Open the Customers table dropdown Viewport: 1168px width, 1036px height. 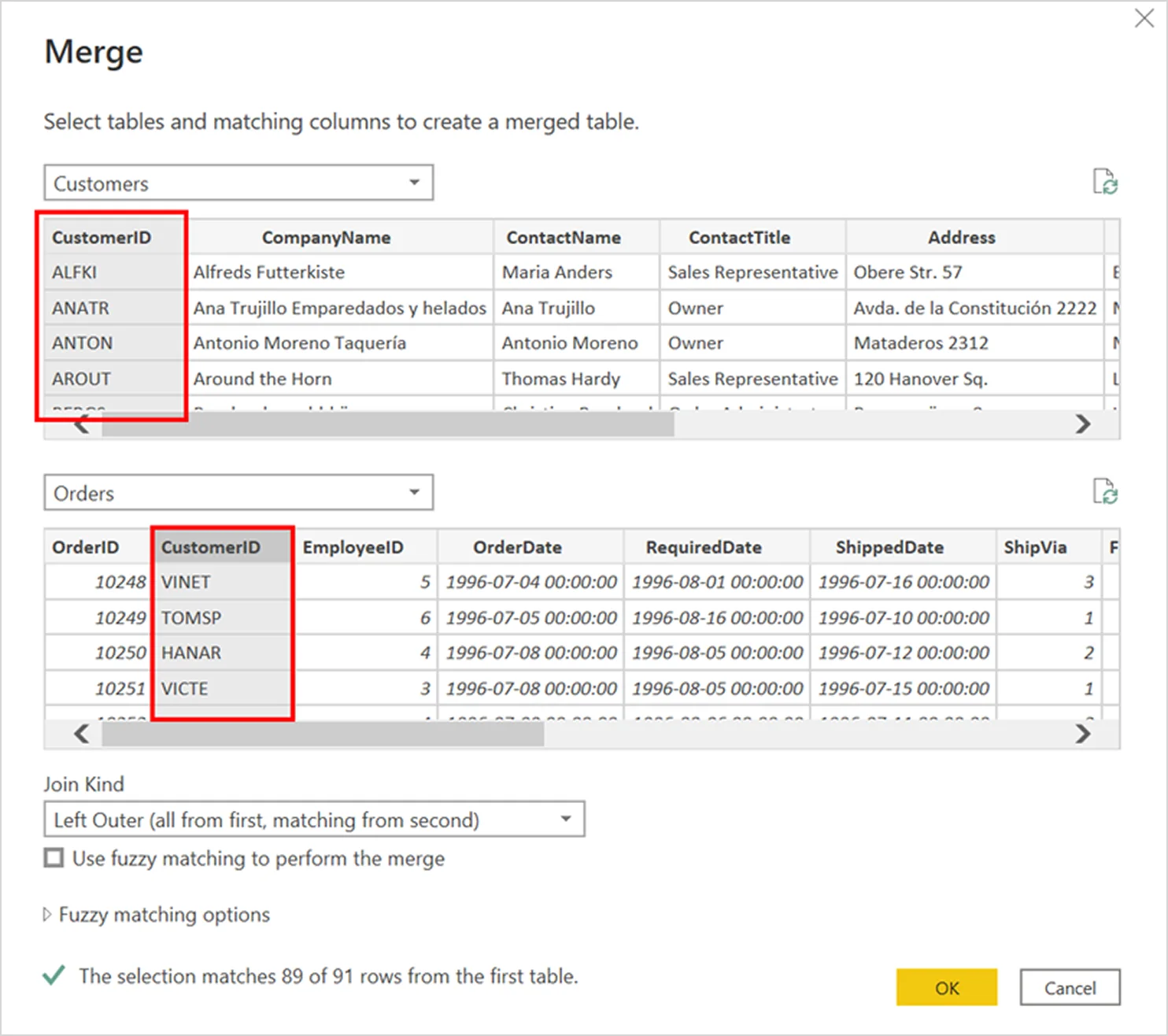pyautogui.click(x=238, y=183)
